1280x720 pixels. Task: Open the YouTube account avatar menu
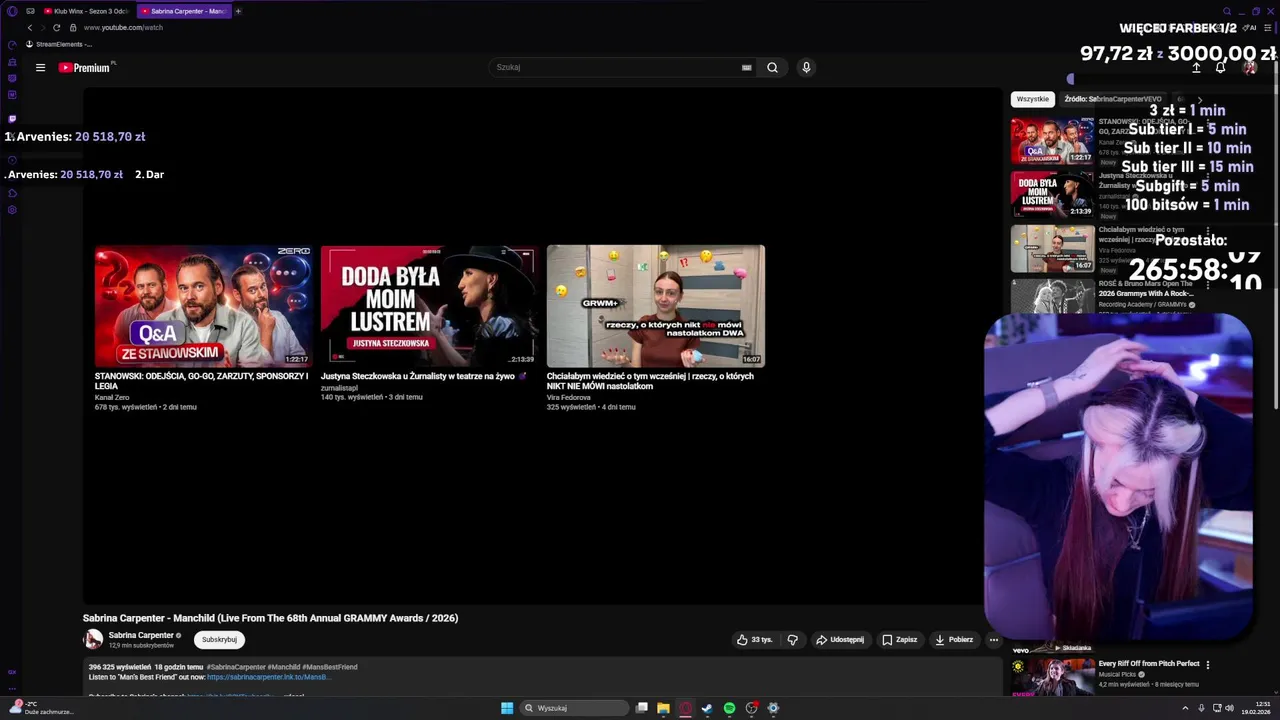(x=1250, y=68)
